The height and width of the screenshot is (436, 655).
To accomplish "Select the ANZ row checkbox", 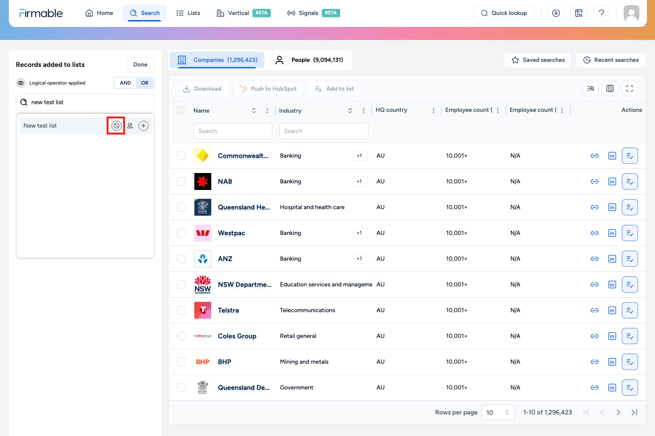I will (x=181, y=259).
